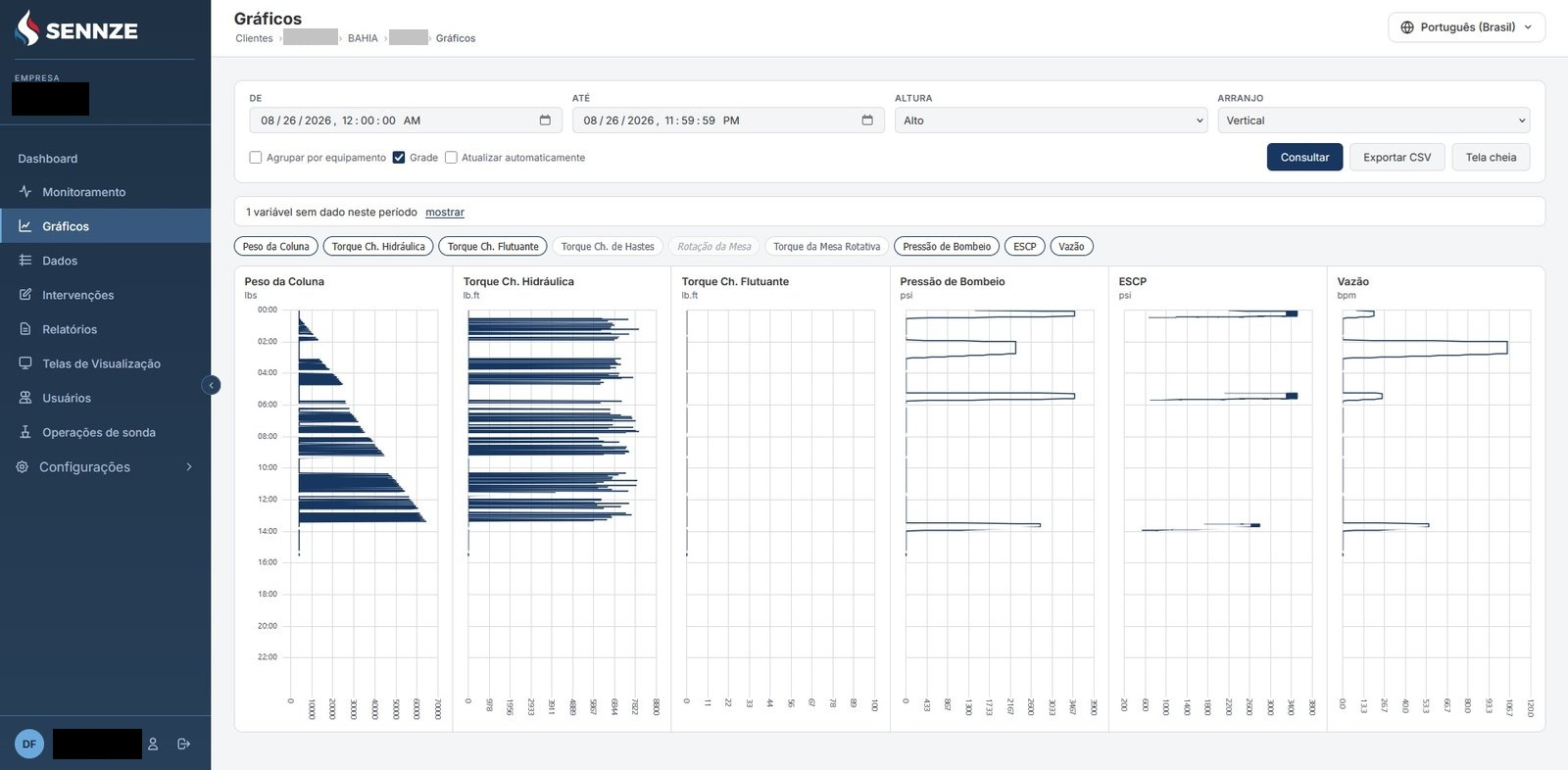Image resolution: width=1568 pixels, height=770 pixels.
Task: Click the Intervenções edit icon
Action: point(25,295)
